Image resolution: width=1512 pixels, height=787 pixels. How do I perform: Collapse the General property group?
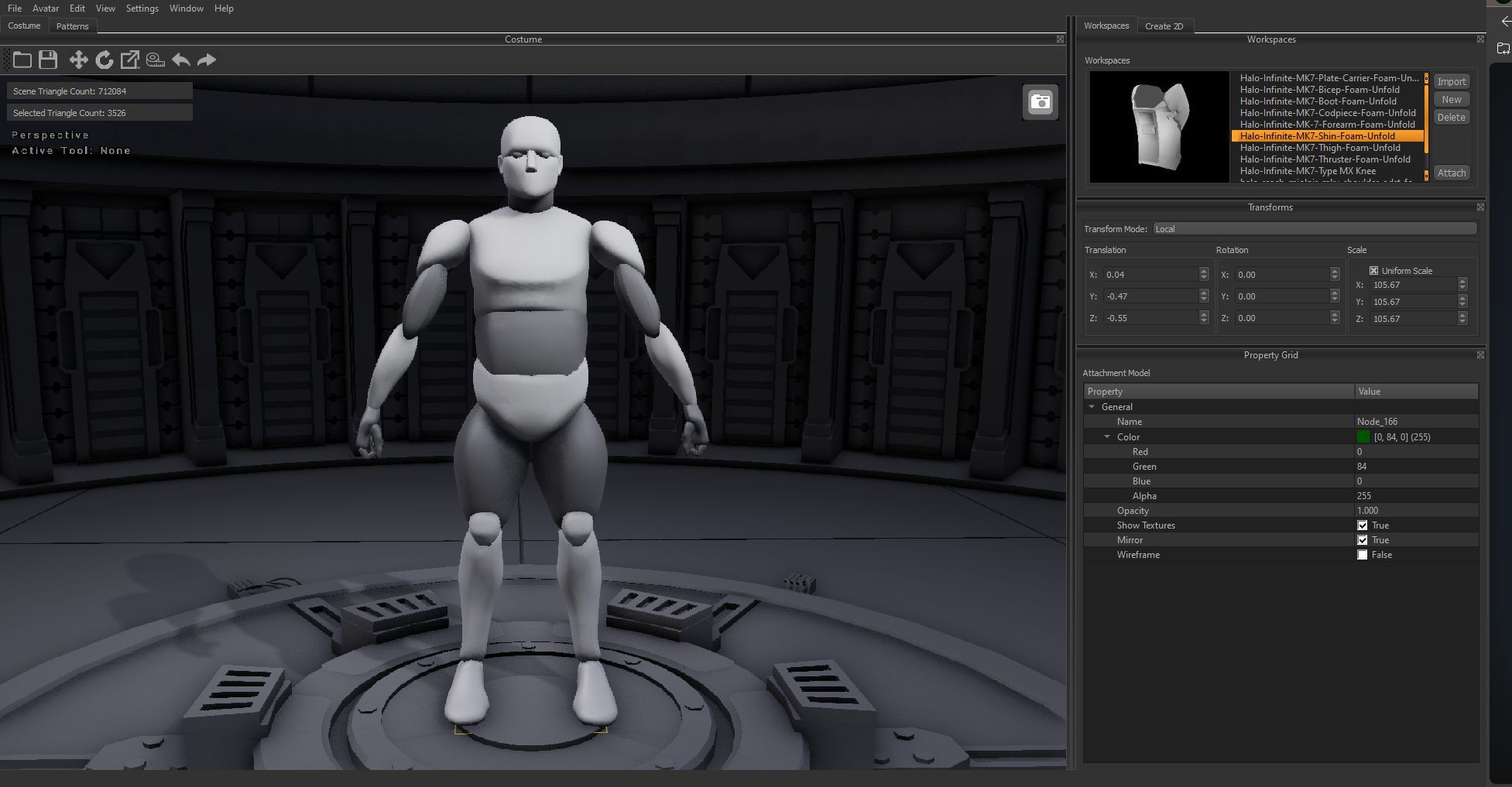[1092, 407]
